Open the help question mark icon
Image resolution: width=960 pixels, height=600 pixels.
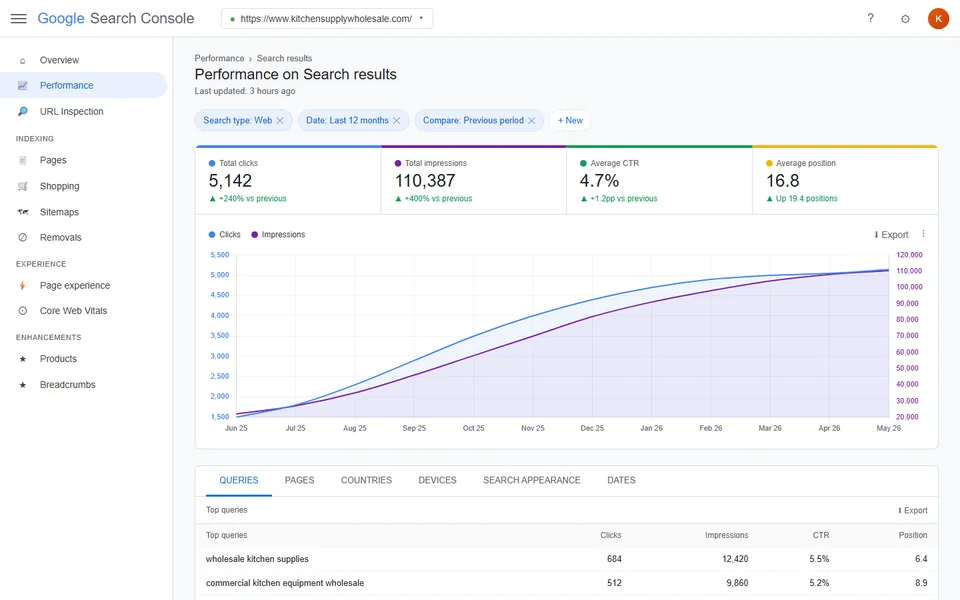[870, 18]
